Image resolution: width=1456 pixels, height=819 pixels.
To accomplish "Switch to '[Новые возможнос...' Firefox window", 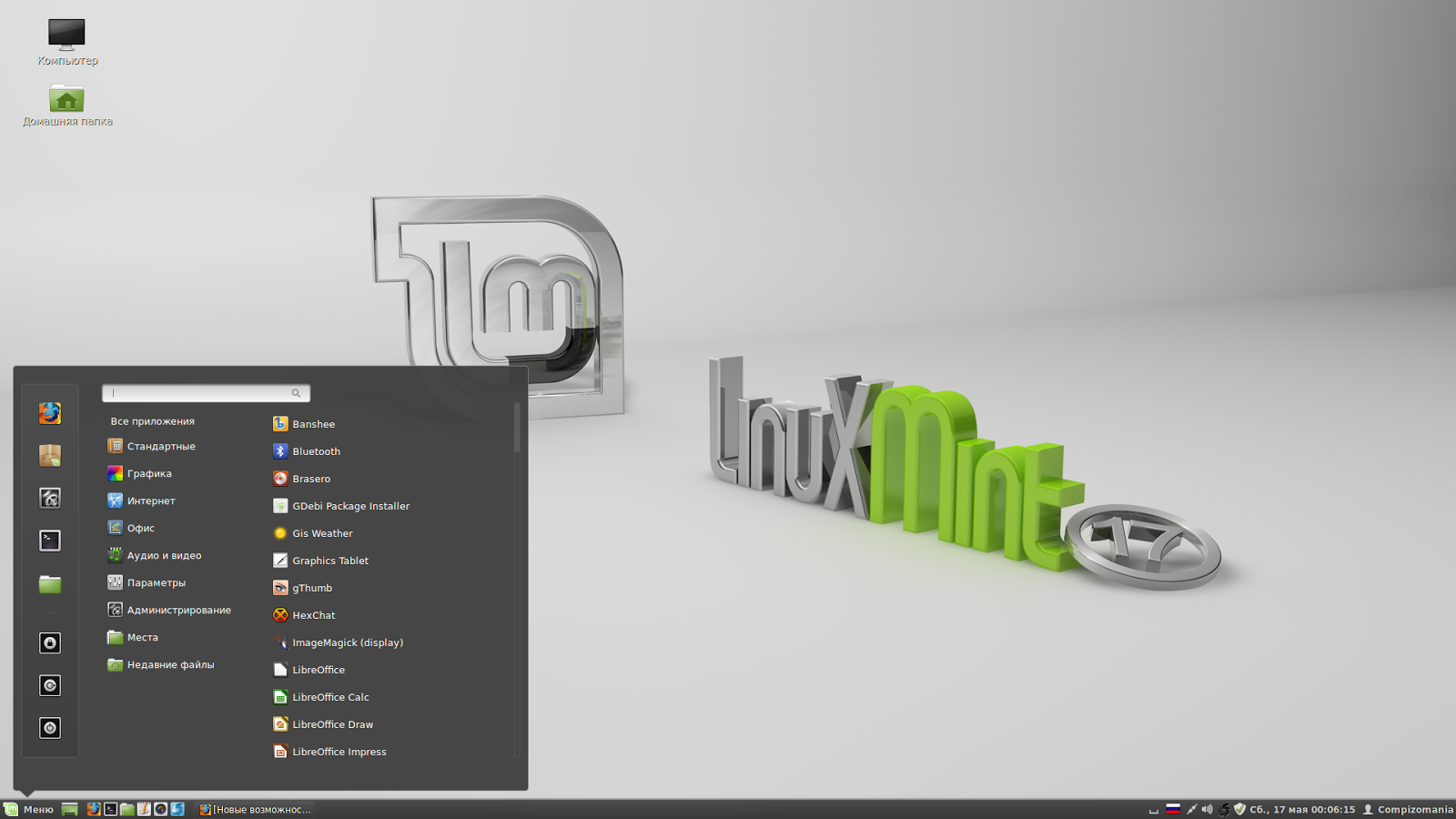I will click(x=256, y=809).
